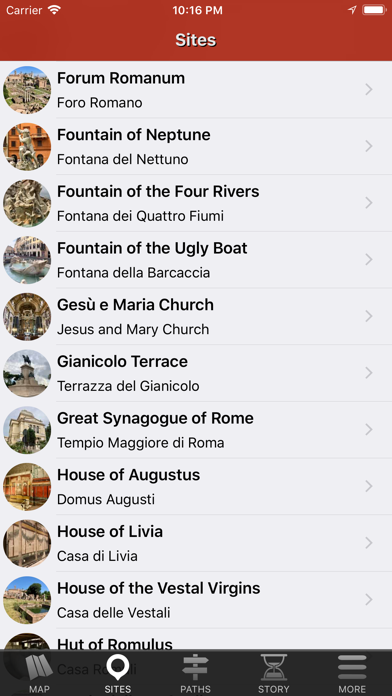Select Great Synagogue of Rome entry
Screen dimensions: 392x696
[196, 430]
